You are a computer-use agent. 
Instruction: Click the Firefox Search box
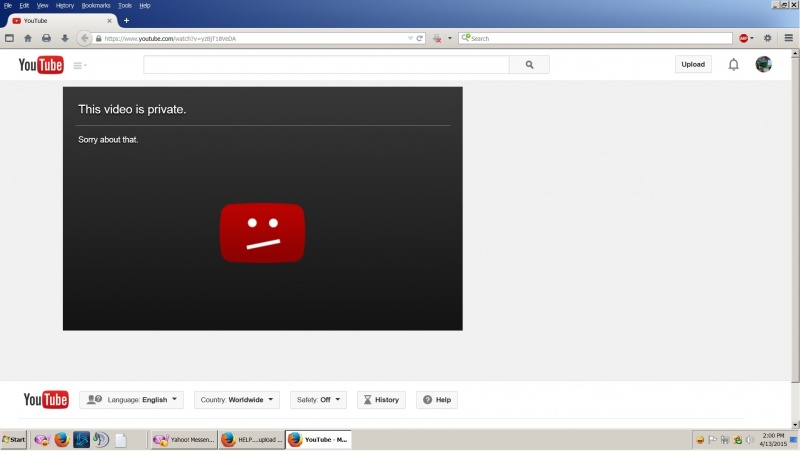click(x=595, y=38)
